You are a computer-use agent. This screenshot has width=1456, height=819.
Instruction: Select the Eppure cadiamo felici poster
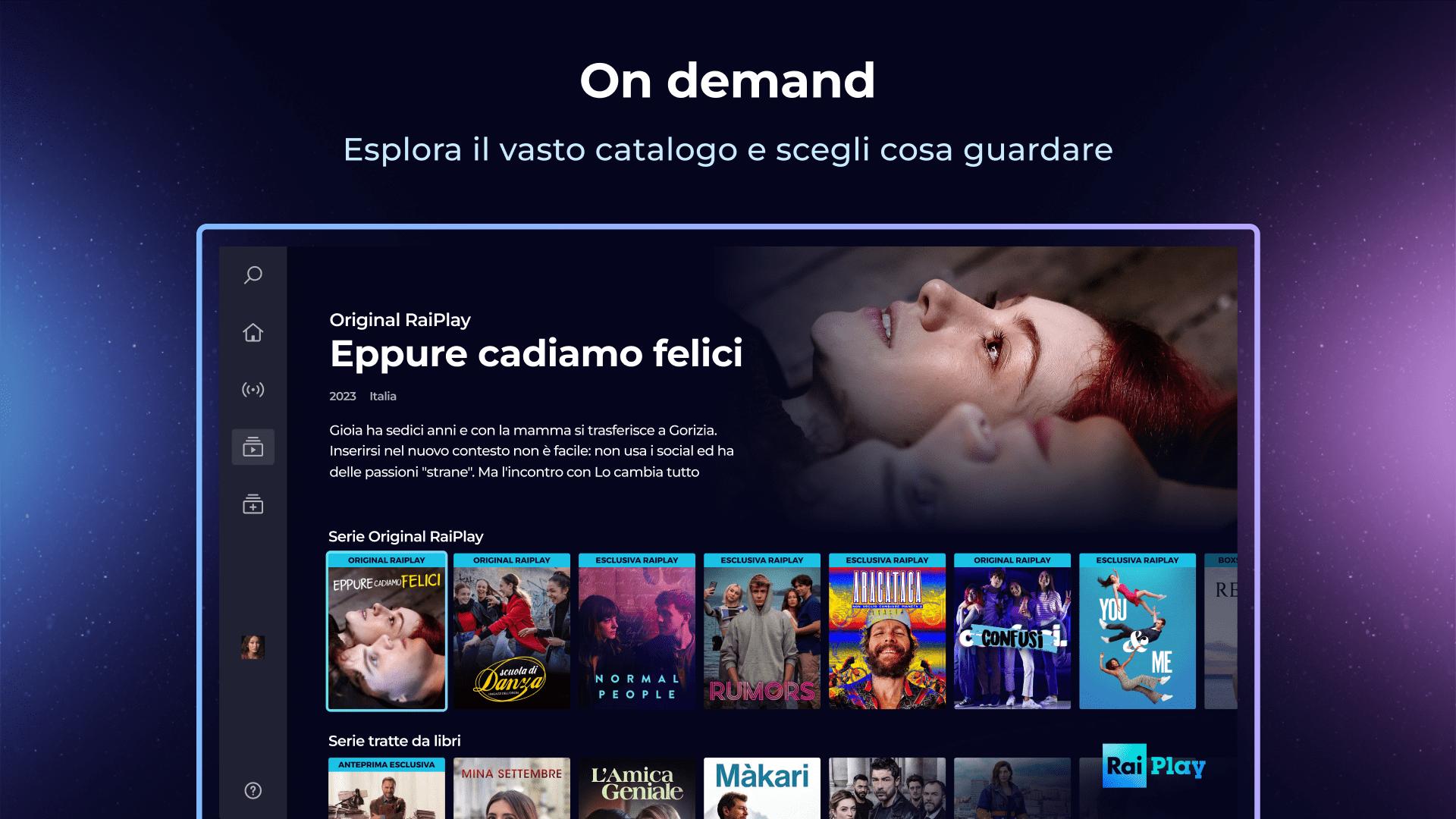[387, 632]
